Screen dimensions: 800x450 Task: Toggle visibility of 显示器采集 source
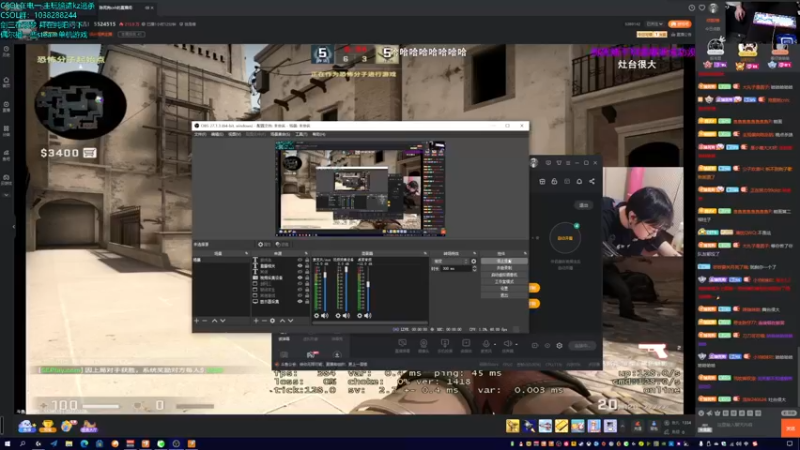(x=300, y=302)
